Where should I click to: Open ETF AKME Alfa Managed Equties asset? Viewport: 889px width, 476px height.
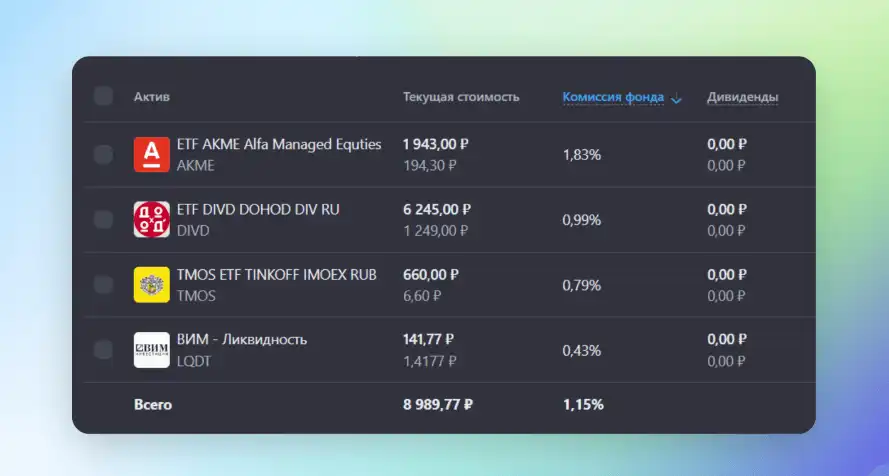[x=279, y=144]
